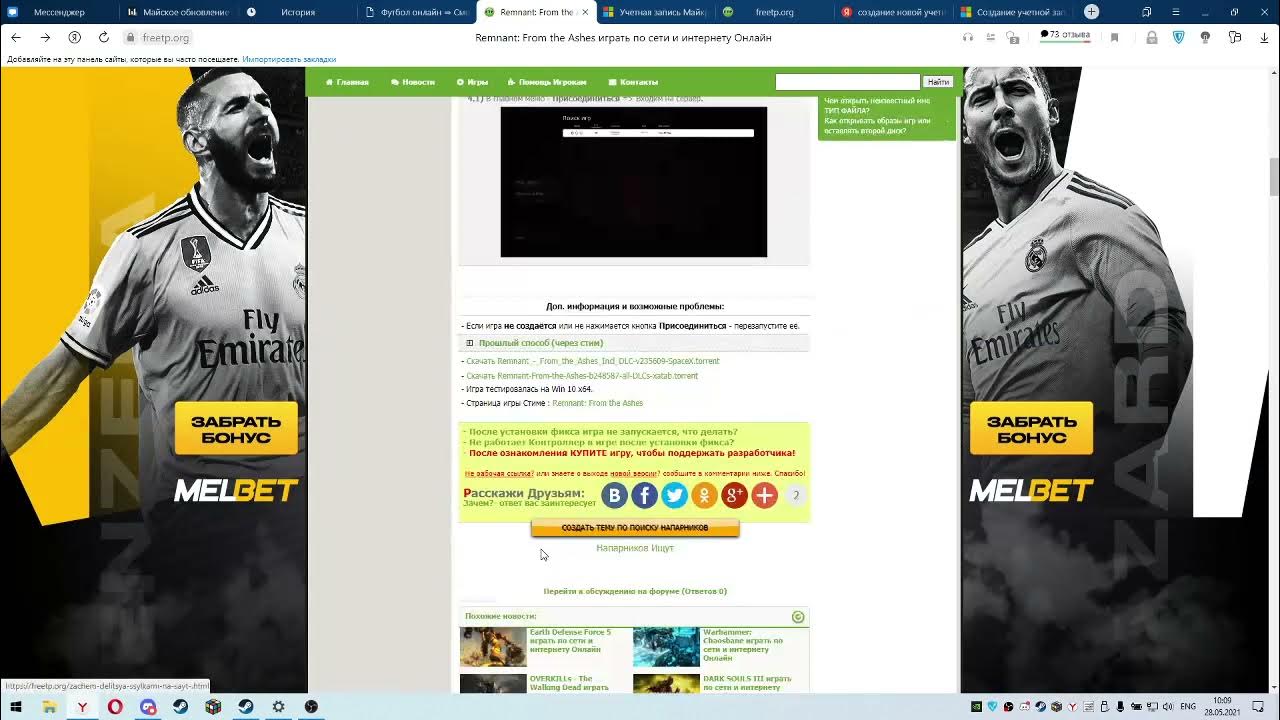
Task: Click the game screenshot thumbnail image
Action: click(634, 182)
